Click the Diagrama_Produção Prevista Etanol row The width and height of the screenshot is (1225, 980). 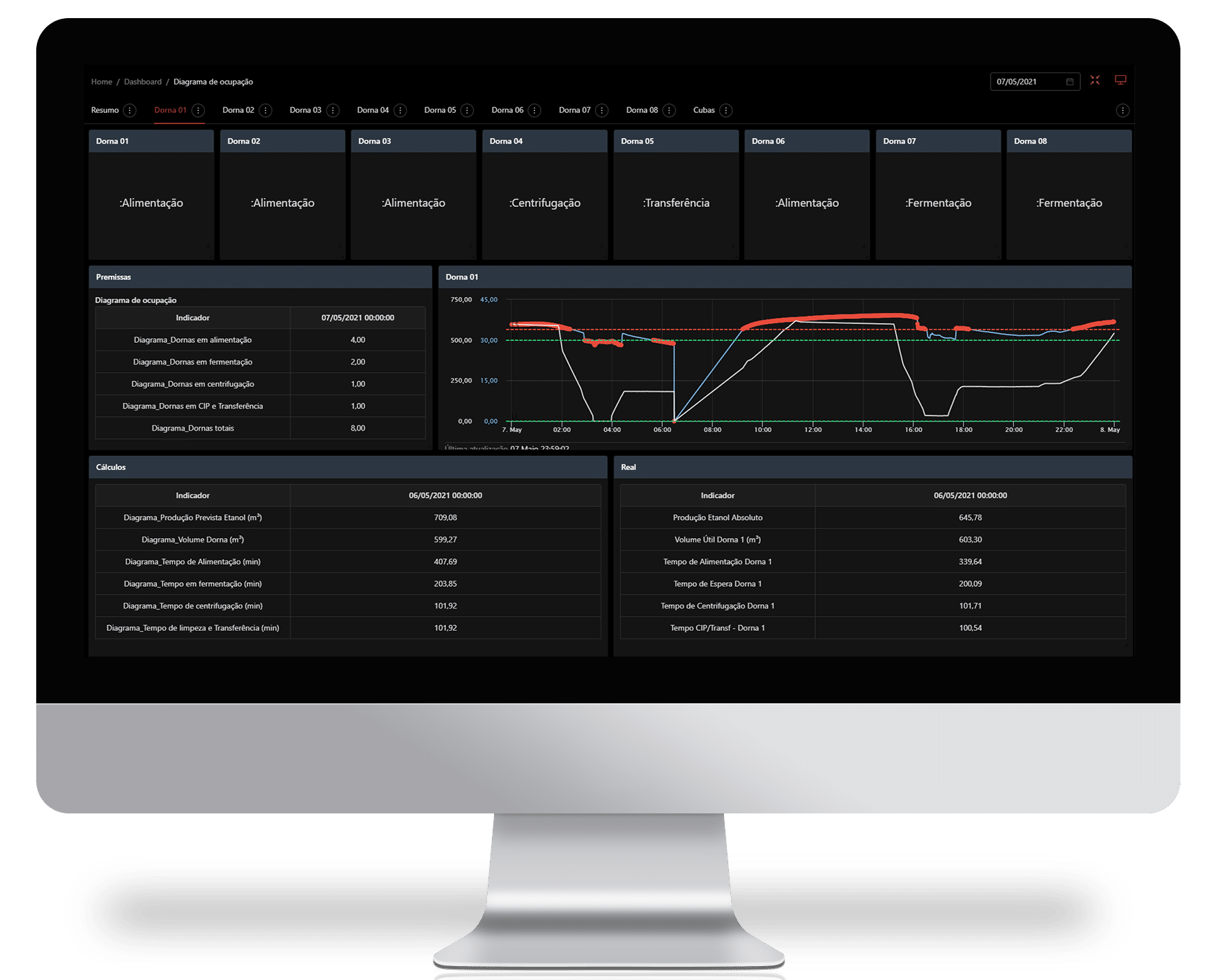pyautogui.click(x=348, y=517)
